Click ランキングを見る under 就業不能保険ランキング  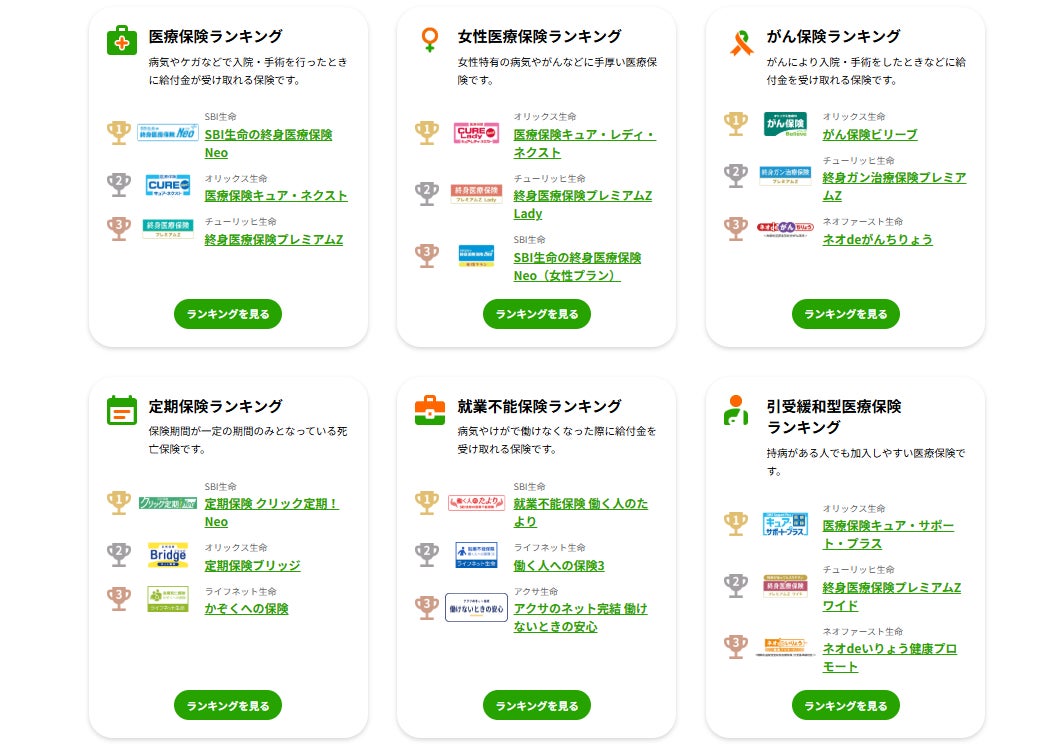point(537,705)
